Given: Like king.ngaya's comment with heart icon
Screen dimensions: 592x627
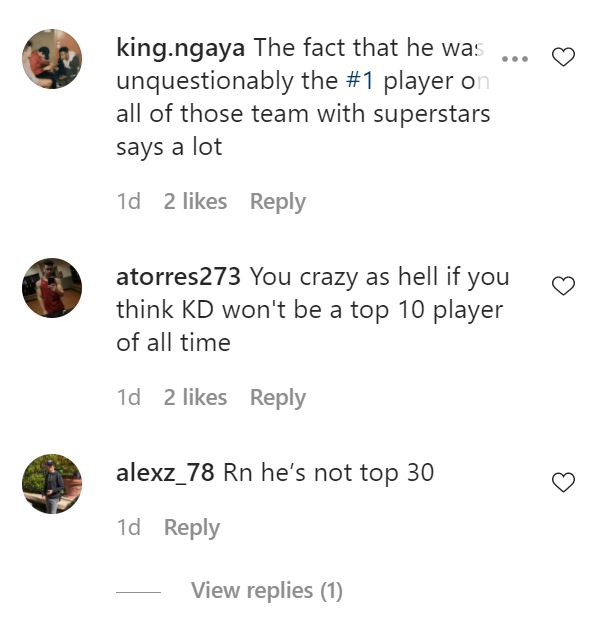Looking at the screenshot, I should pos(563,57).
